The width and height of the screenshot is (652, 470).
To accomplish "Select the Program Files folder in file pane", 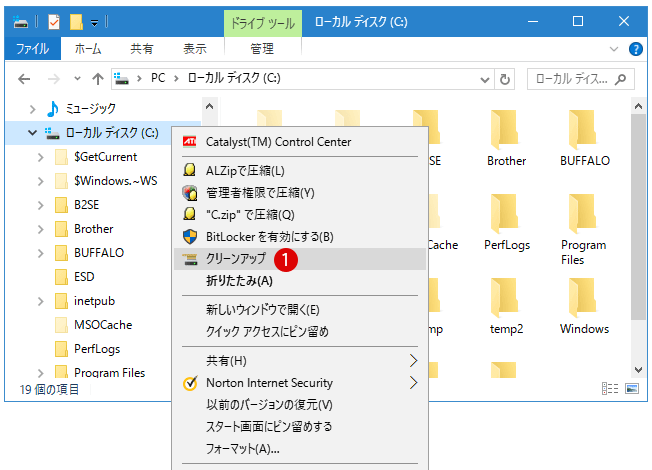I will (x=583, y=230).
